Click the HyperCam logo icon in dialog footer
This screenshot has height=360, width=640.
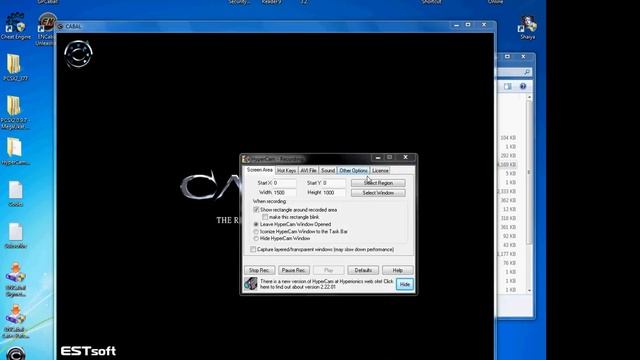[251, 283]
